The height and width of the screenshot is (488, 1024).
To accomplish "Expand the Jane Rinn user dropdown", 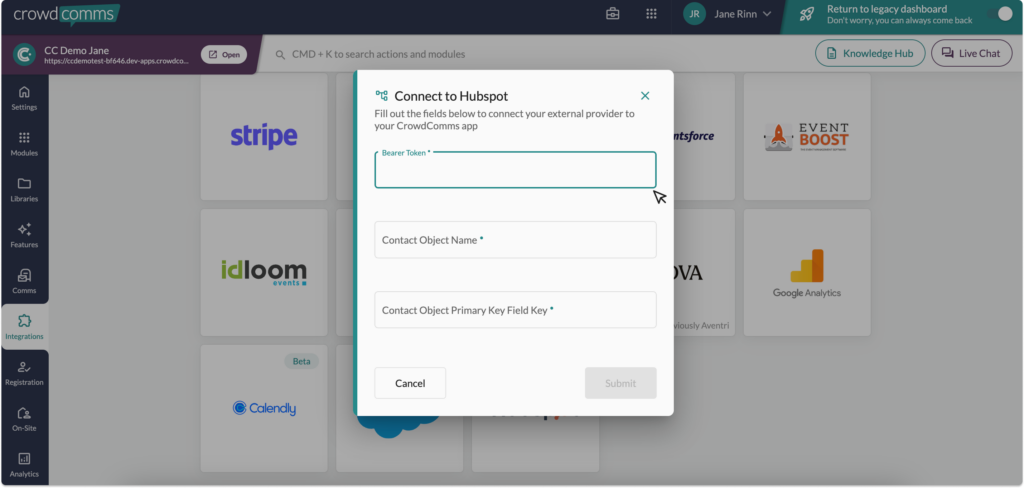I will pos(726,14).
